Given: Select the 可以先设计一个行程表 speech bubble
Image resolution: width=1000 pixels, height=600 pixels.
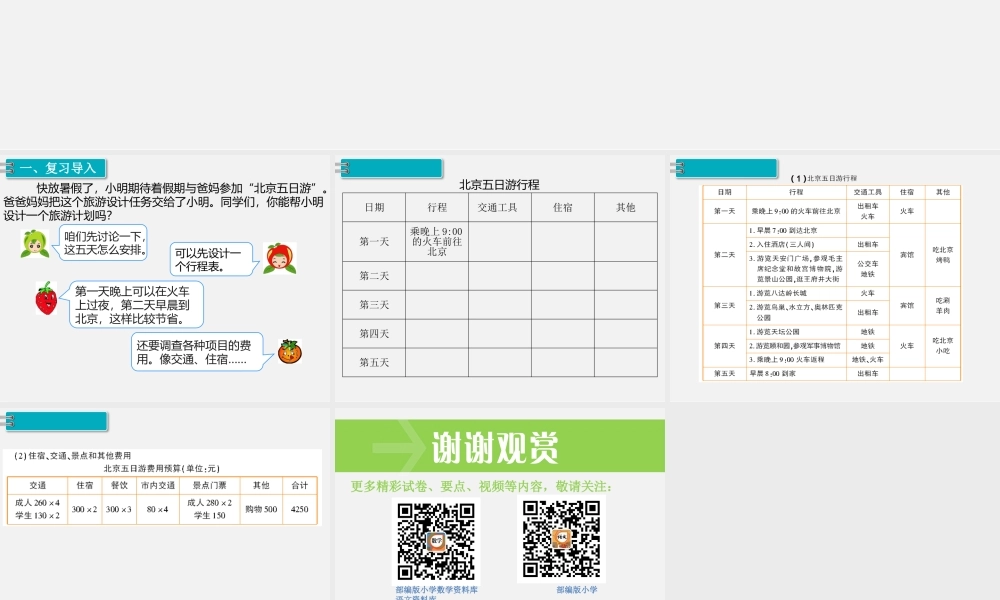Looking at the screenshot, I should coord(207,260).
